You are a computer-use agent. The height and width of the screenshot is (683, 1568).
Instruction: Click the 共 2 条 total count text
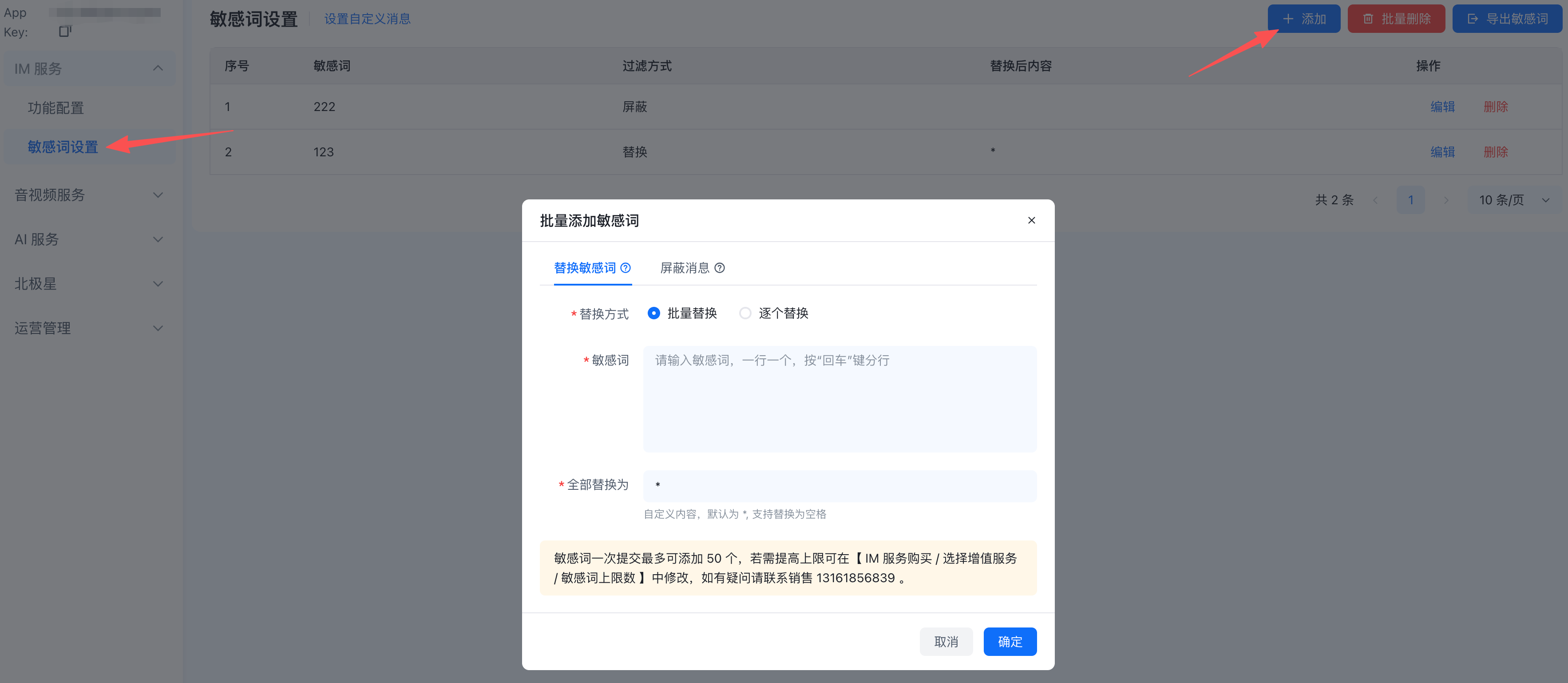pyautogui.click(x=1334, y=200)
